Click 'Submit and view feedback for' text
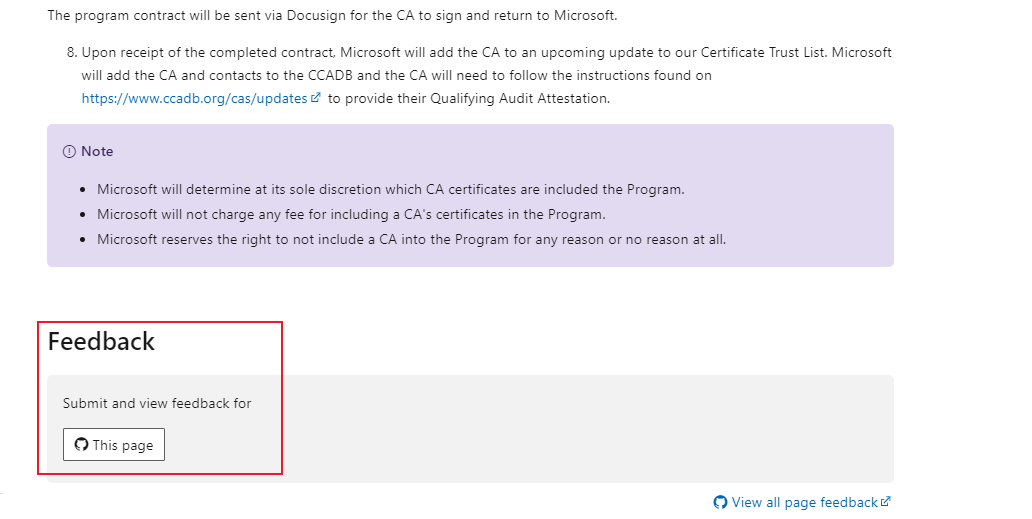Image resolution: width=1032 pixels, height=519 pixels. [157, 404]
